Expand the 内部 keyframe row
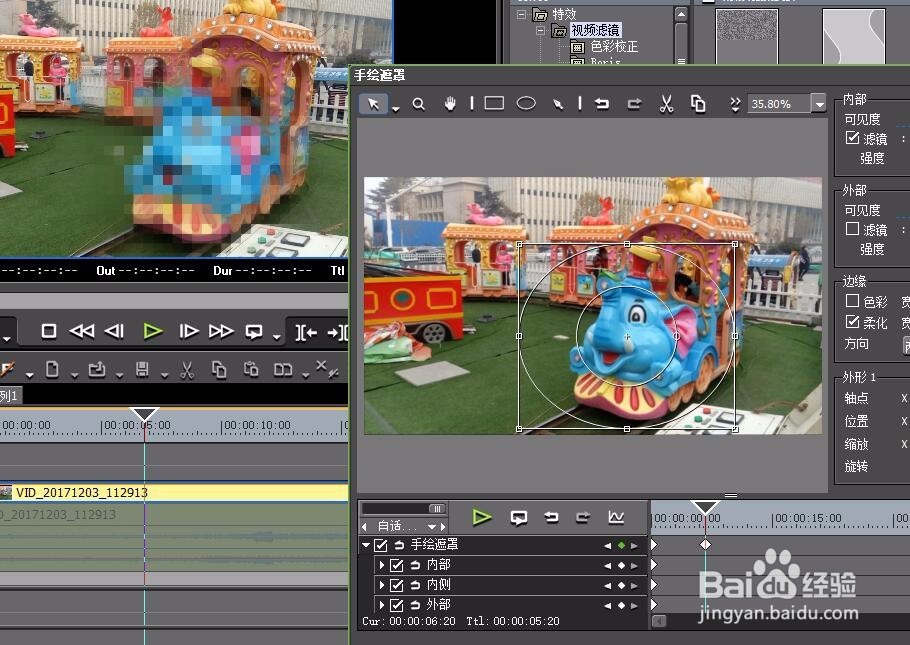Viewport: 910px width, 645px height. click(x=381, y=565)
